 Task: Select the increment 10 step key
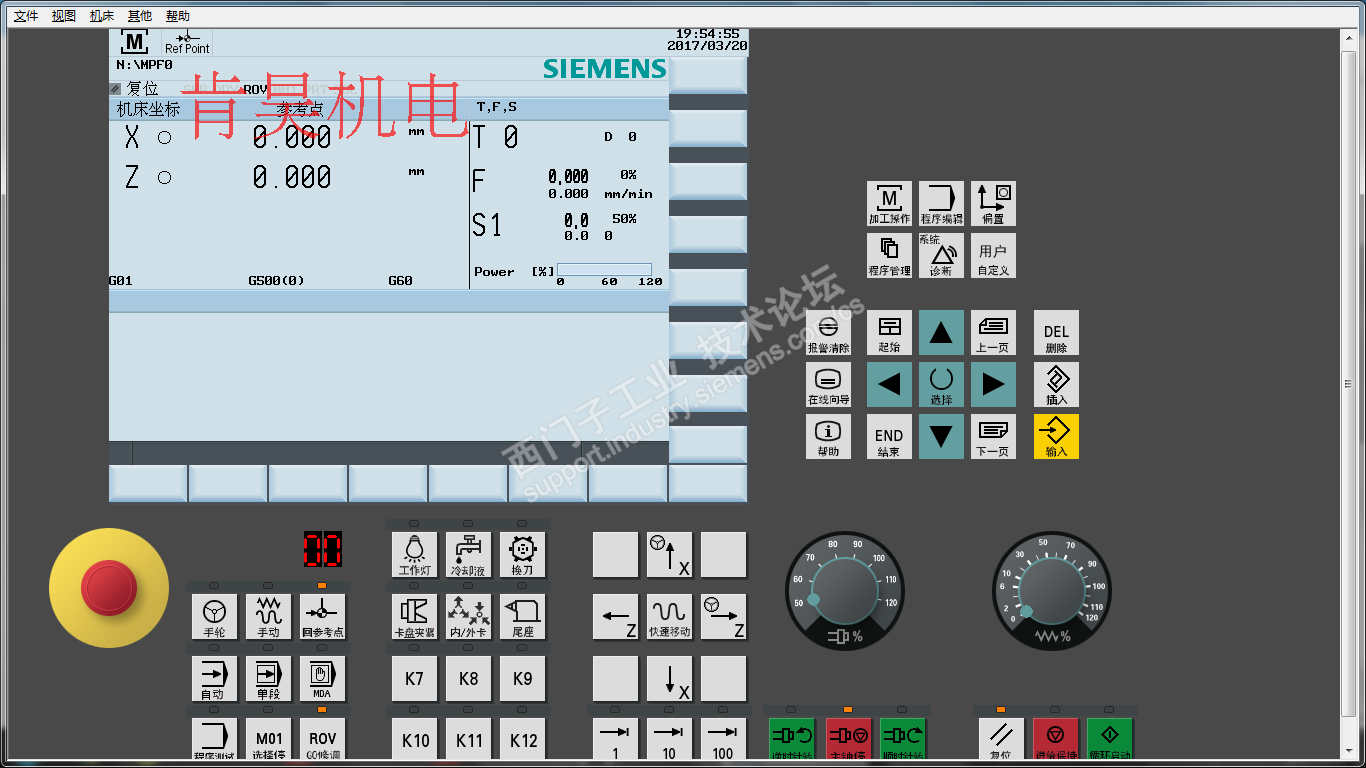tap(669, 739)
